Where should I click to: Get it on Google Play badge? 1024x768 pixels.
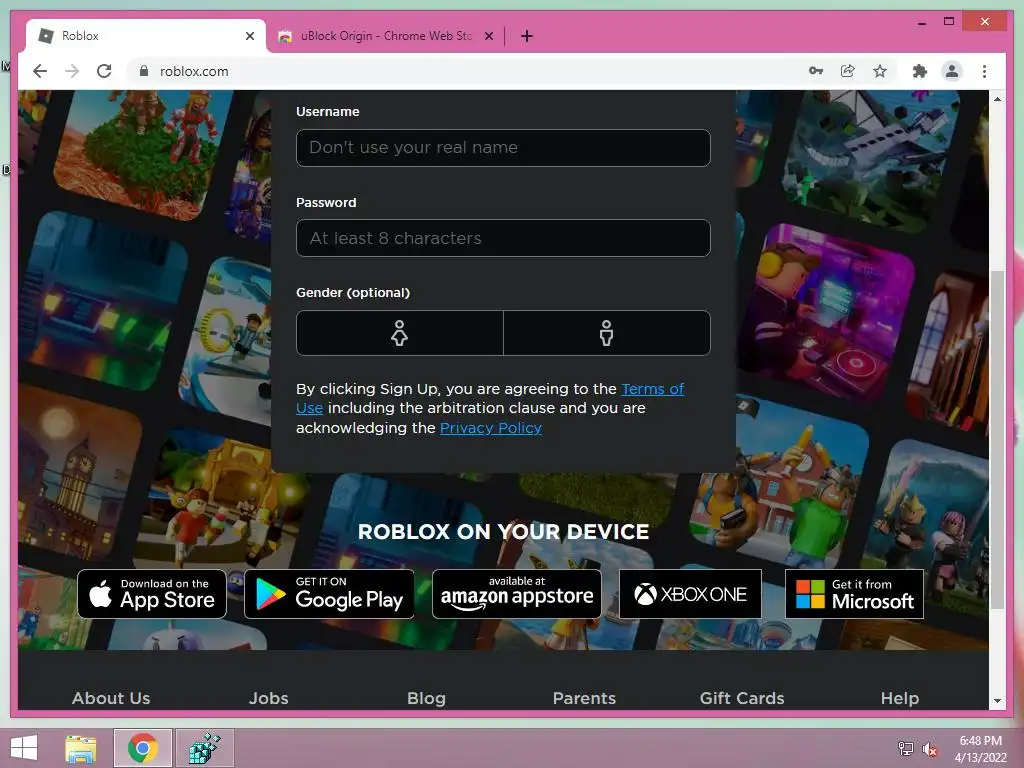click(329, 594)
